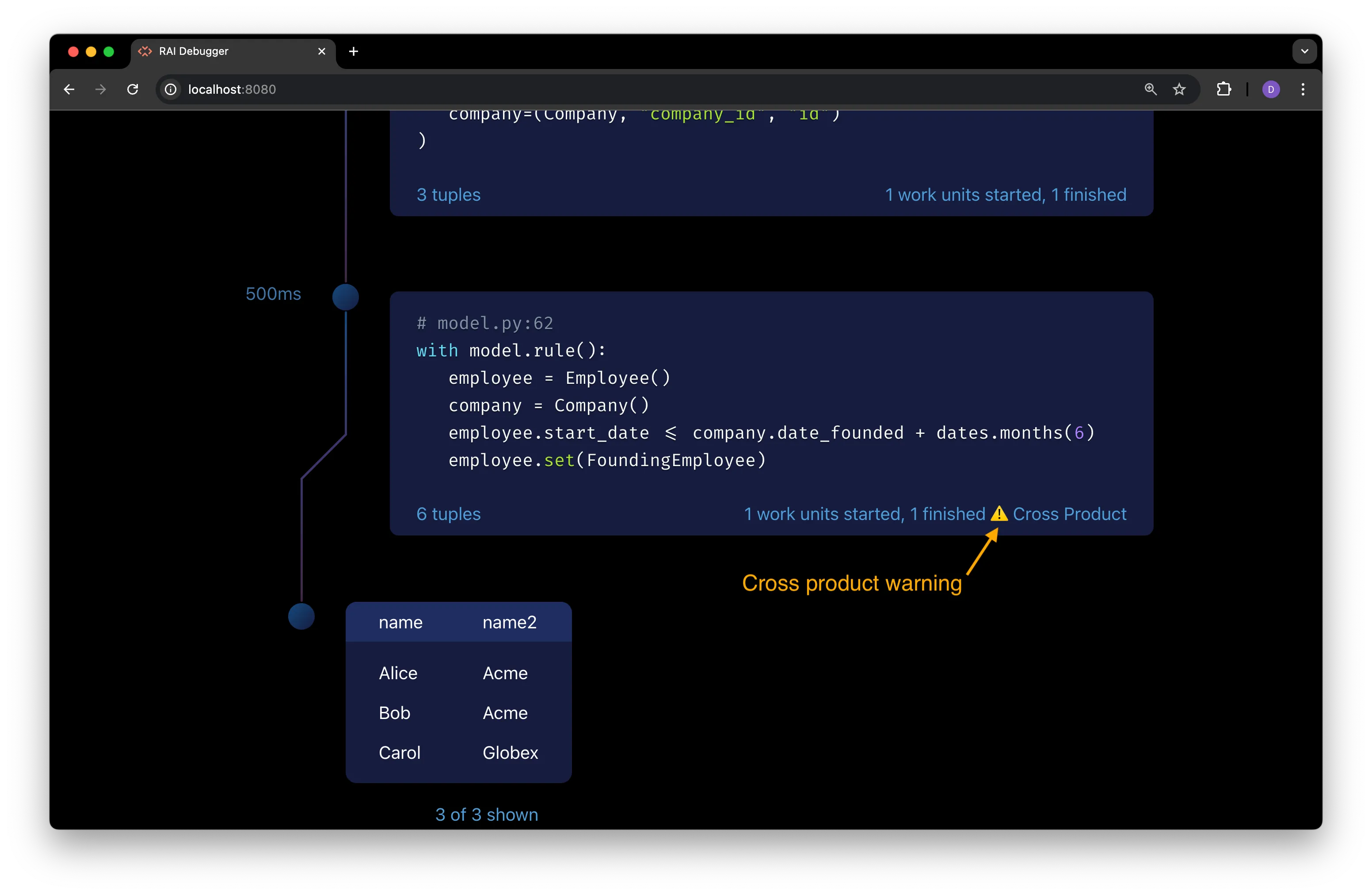The image size is (1372, 895).
Task: Open the Chrome three-dot menu
Action: (x=1303, y=89)
